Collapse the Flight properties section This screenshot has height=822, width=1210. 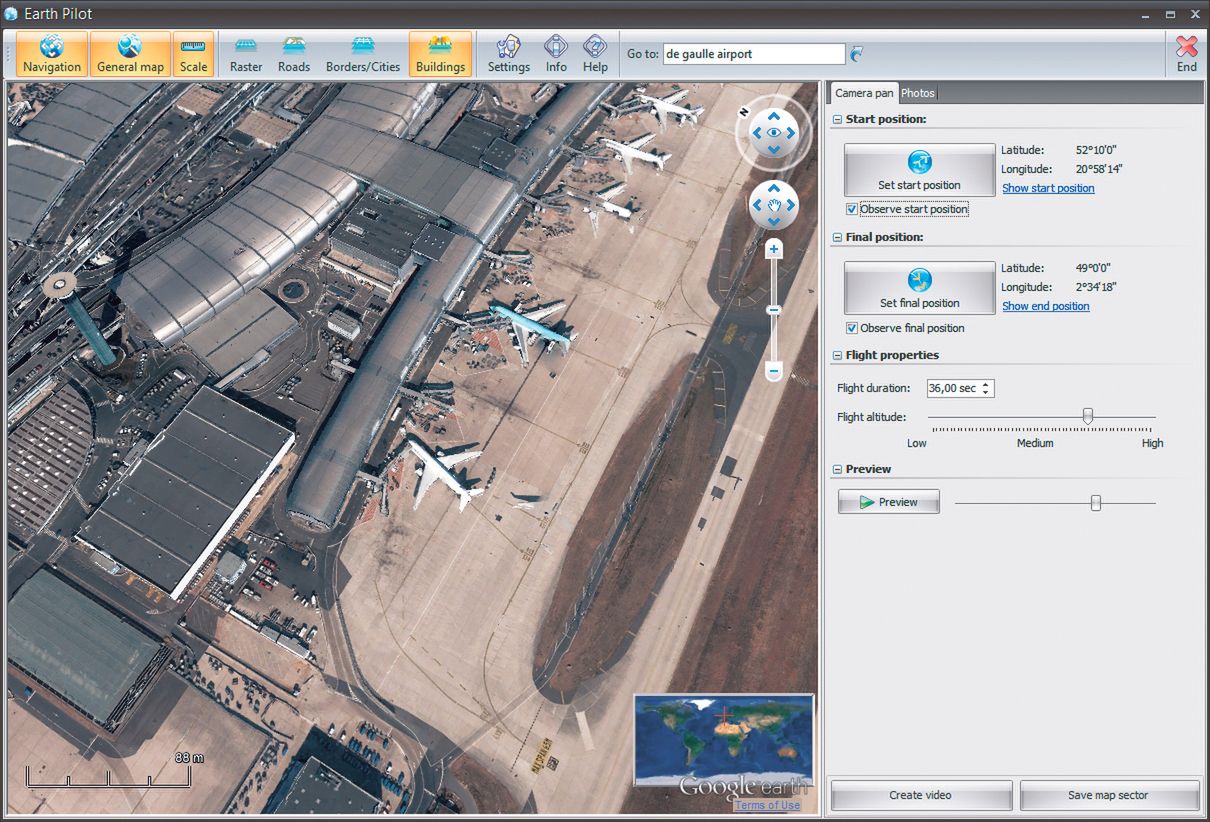click(836, 355)
